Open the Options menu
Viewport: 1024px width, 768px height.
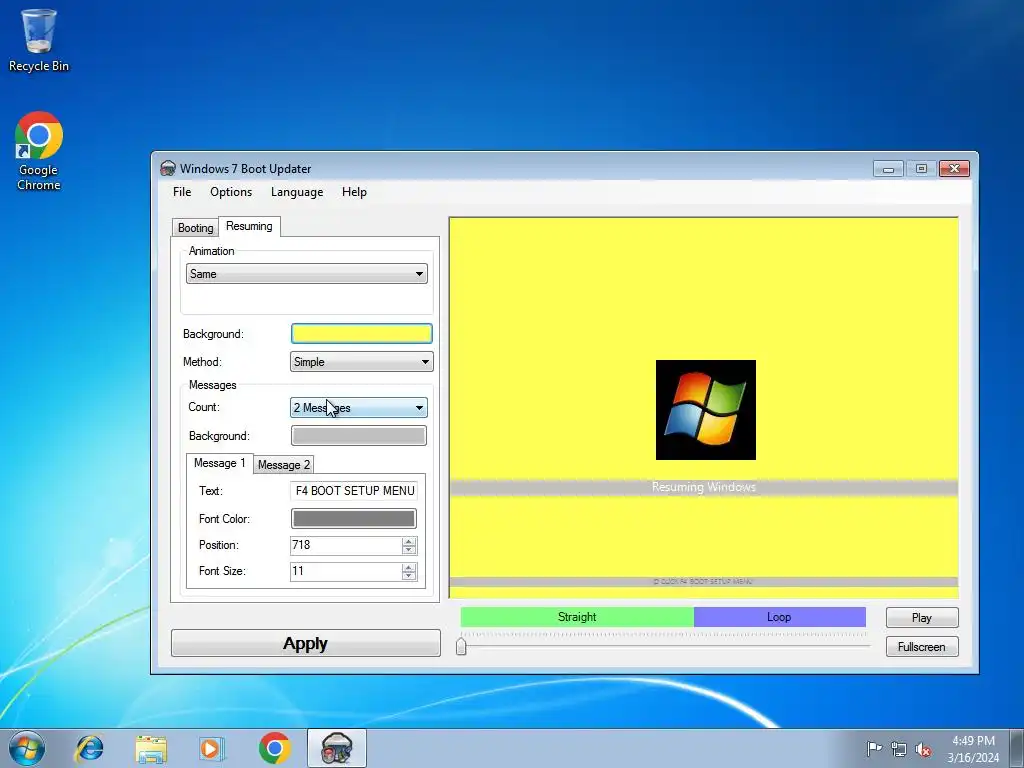[231, 192]
